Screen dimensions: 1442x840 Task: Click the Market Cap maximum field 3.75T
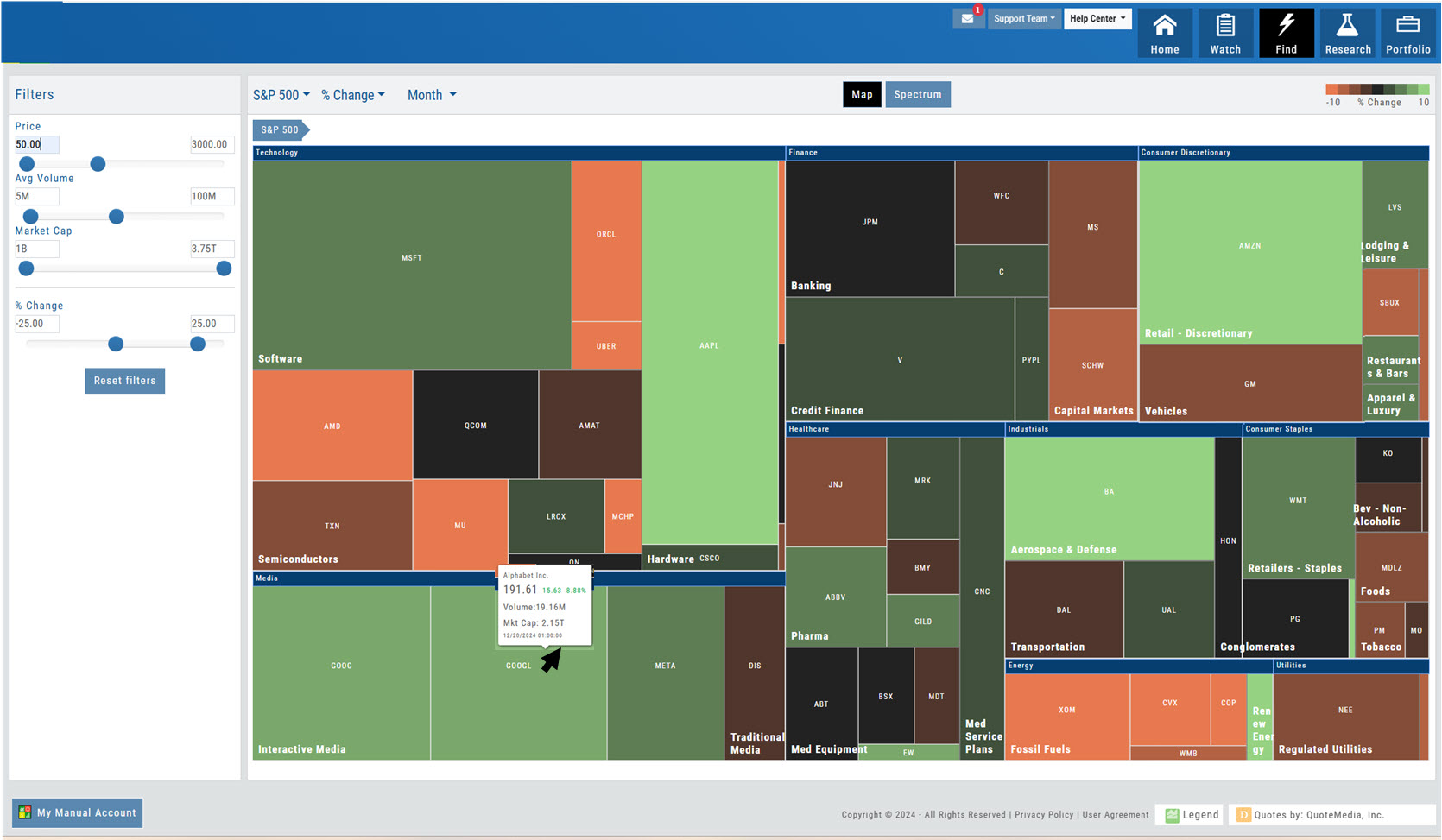(212, 249)
